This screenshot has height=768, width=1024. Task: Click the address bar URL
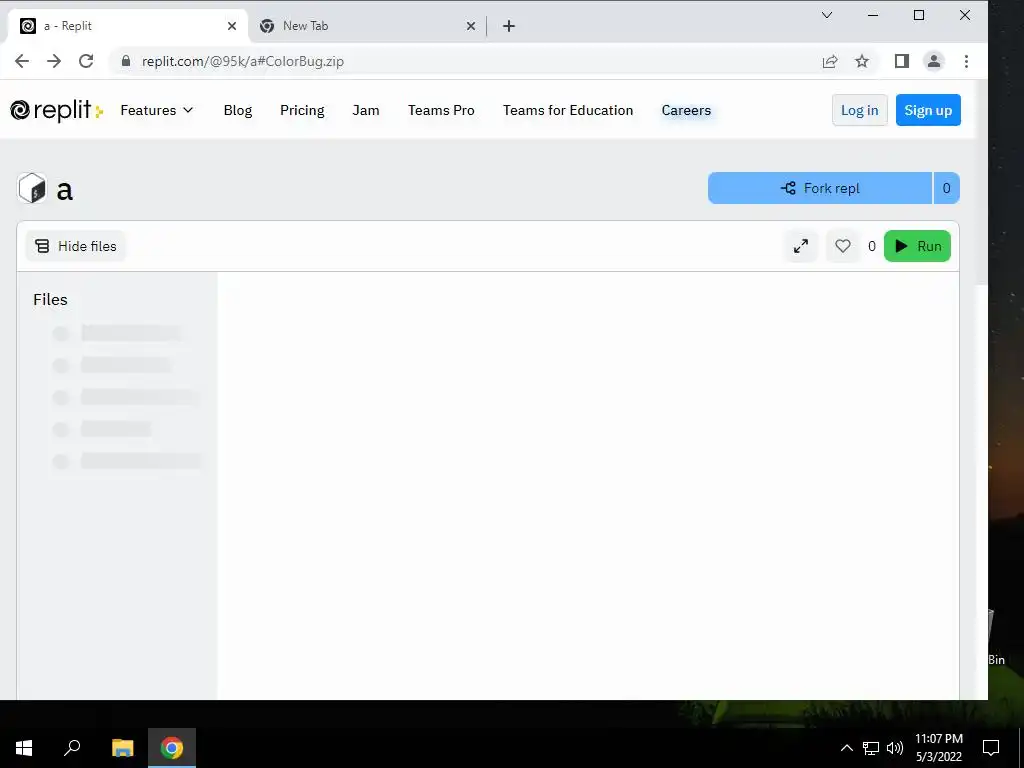[243, 61]
